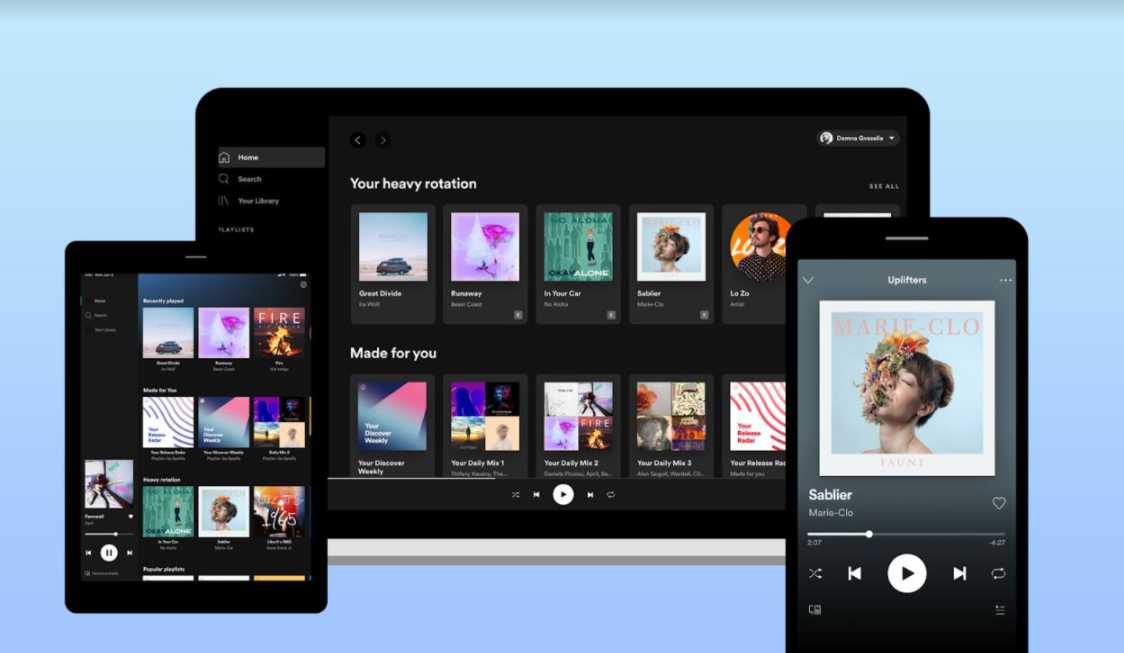1124x653 pixels.
Task: Open the user account dropdown on the laptop
Action: [858, 138]
